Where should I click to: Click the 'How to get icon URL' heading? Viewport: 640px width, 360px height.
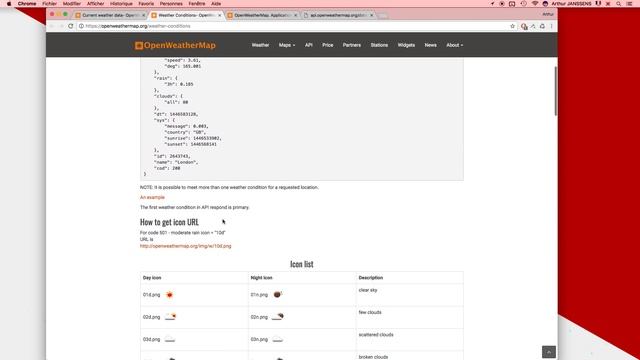tap(169, 222)
